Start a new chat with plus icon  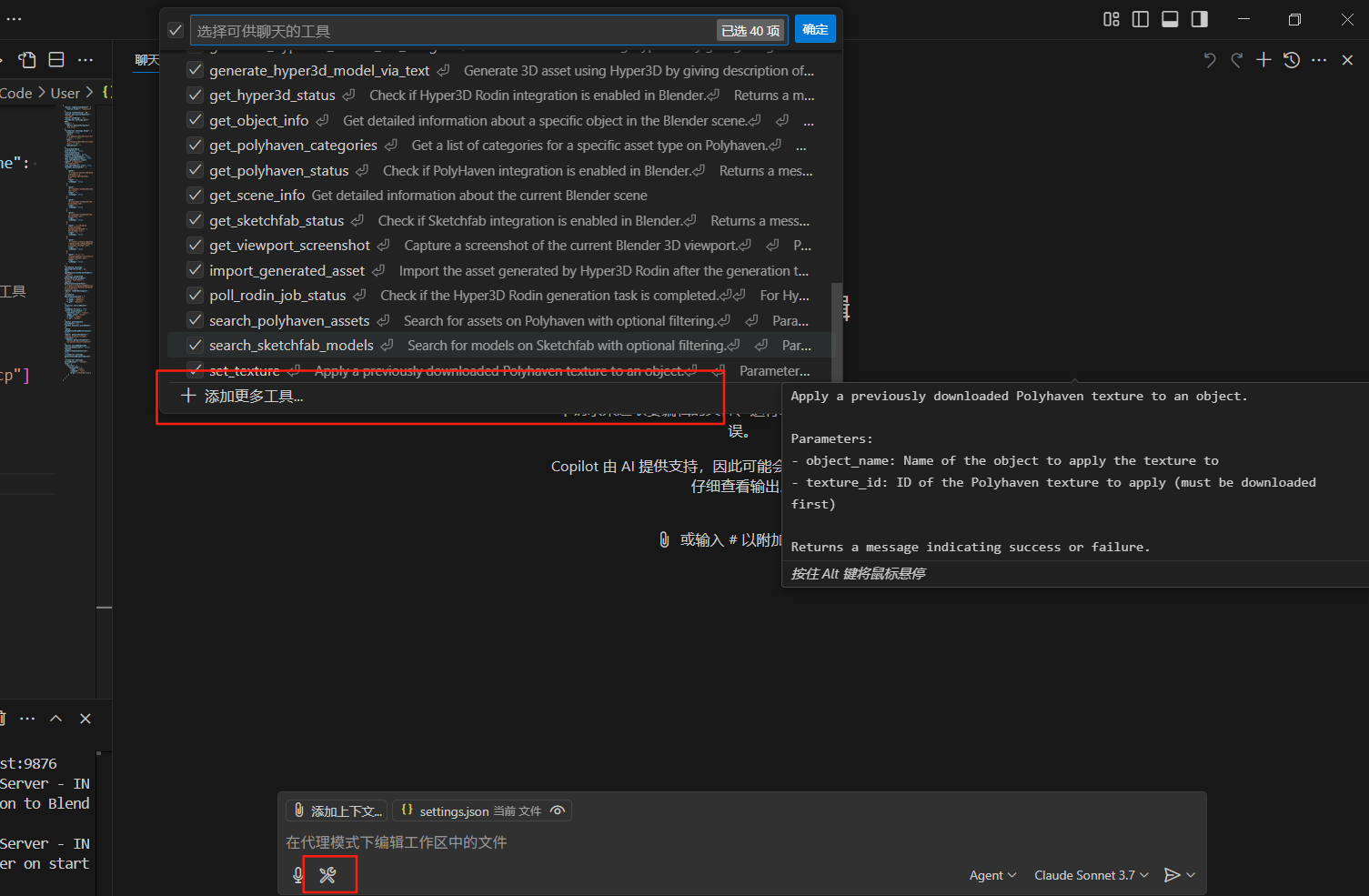[1263, 60]
